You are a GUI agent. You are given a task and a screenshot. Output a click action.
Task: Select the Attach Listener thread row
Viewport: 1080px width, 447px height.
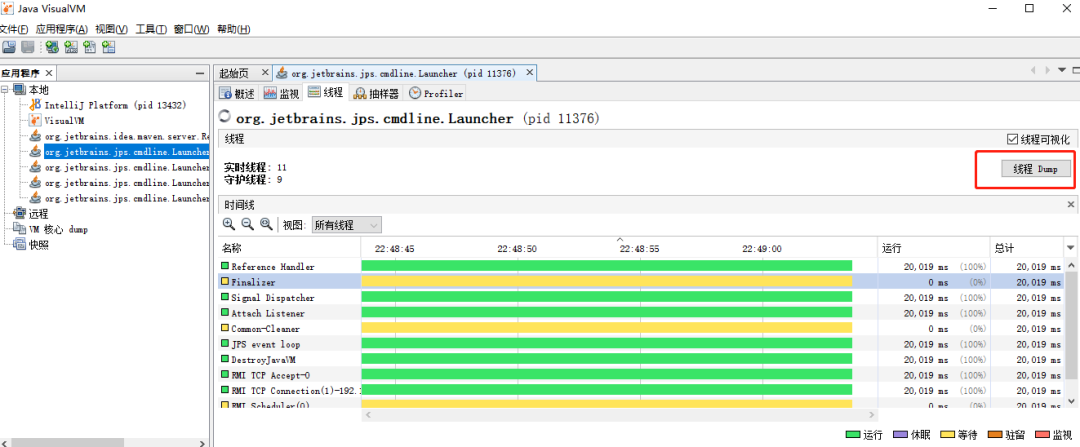coord(641,313)
